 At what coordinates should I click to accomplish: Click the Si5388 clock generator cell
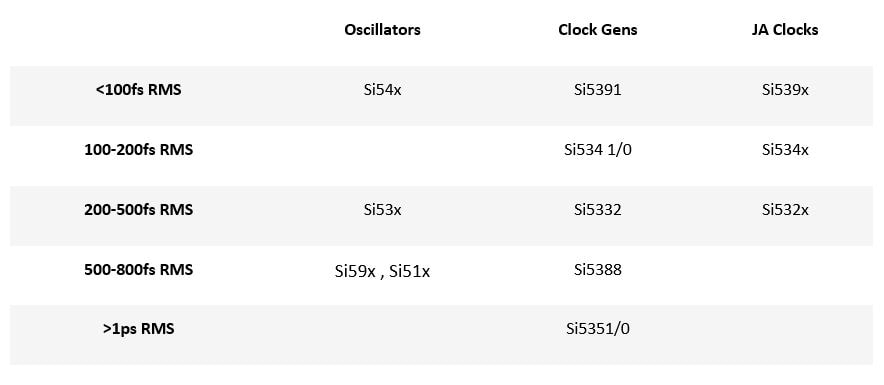click(598, 269)
